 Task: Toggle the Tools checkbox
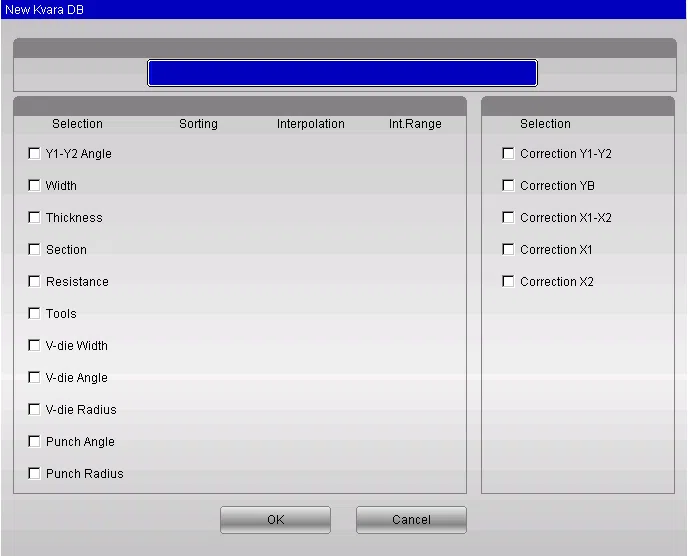click(34, 313)
